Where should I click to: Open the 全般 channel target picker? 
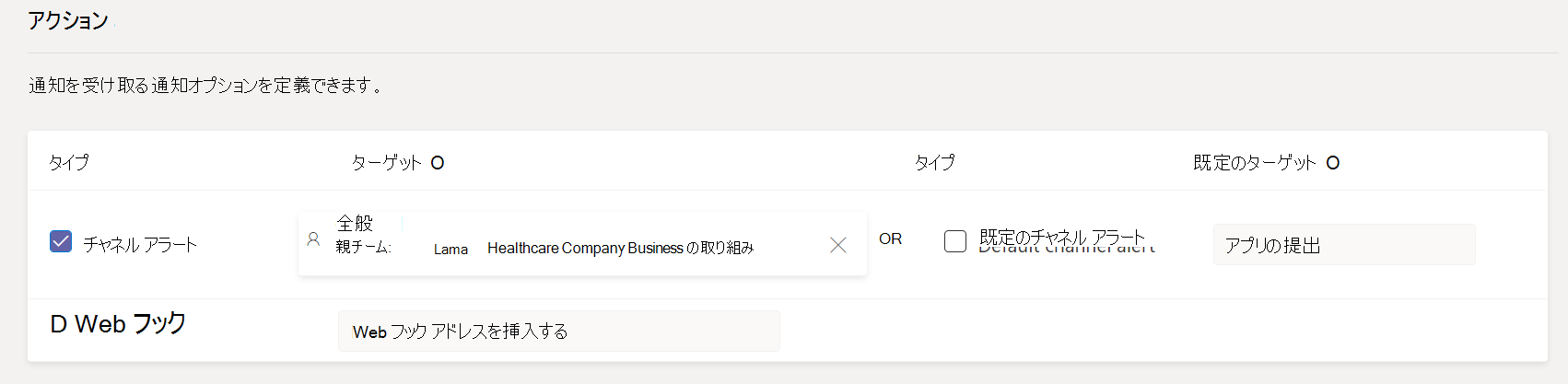[582, 243]
